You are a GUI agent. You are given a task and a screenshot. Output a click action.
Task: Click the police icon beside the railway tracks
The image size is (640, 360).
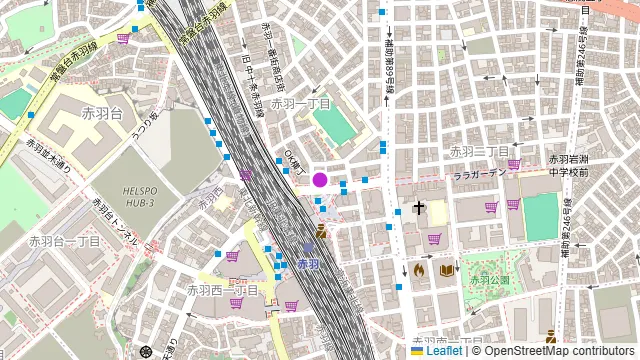coord(321,231)
